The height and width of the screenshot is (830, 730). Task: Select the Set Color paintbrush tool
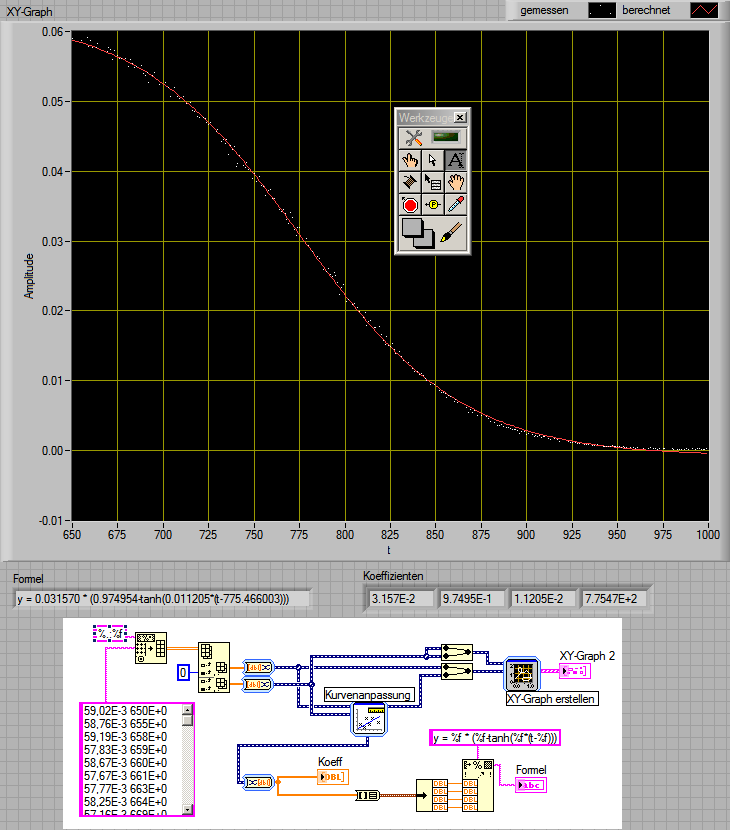coord(452,232)
